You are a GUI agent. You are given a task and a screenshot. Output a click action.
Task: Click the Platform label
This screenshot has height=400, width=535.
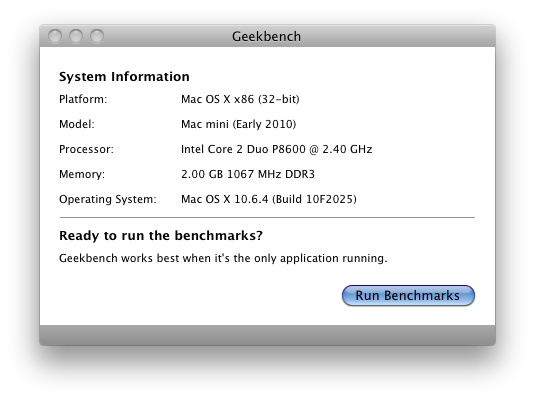[x=83, y=99]
